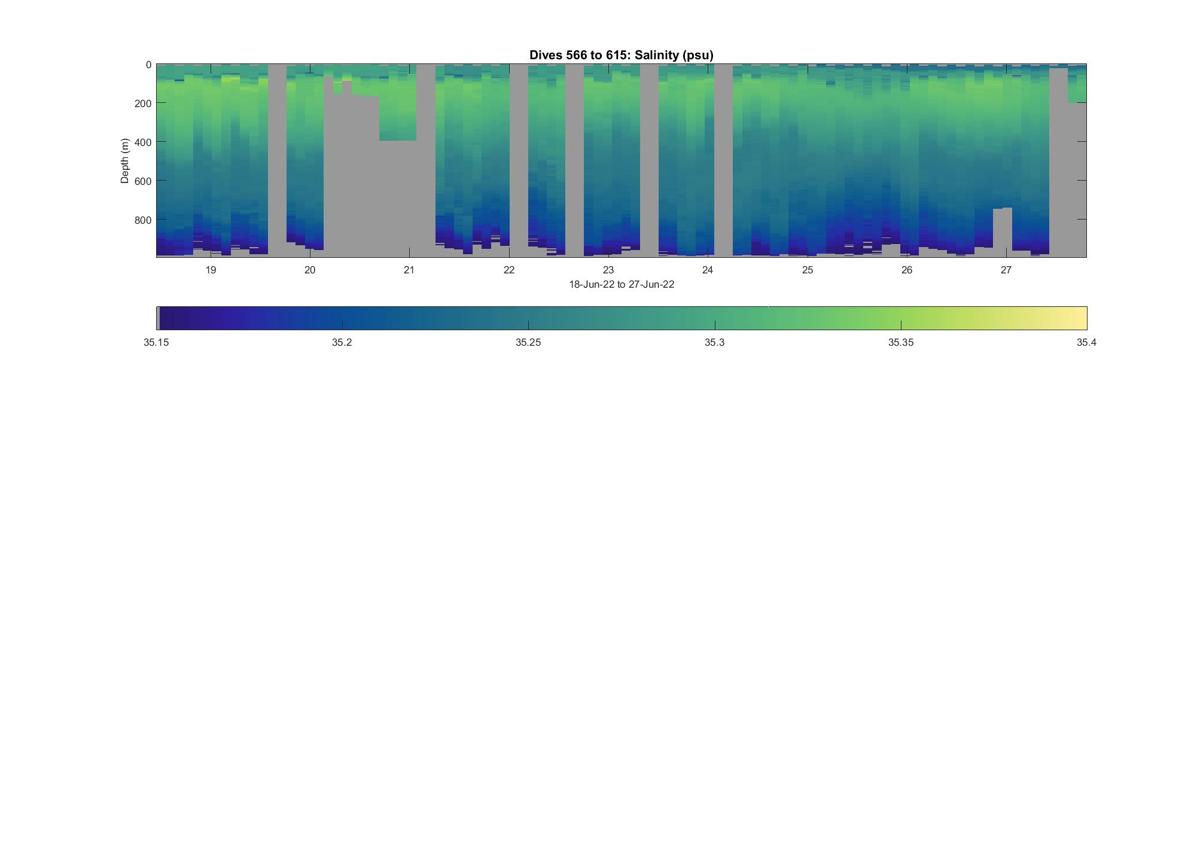
Task: Click the '18-Jun-22 to 27-Jun-22' x-axis label
Action: (621, 285)
